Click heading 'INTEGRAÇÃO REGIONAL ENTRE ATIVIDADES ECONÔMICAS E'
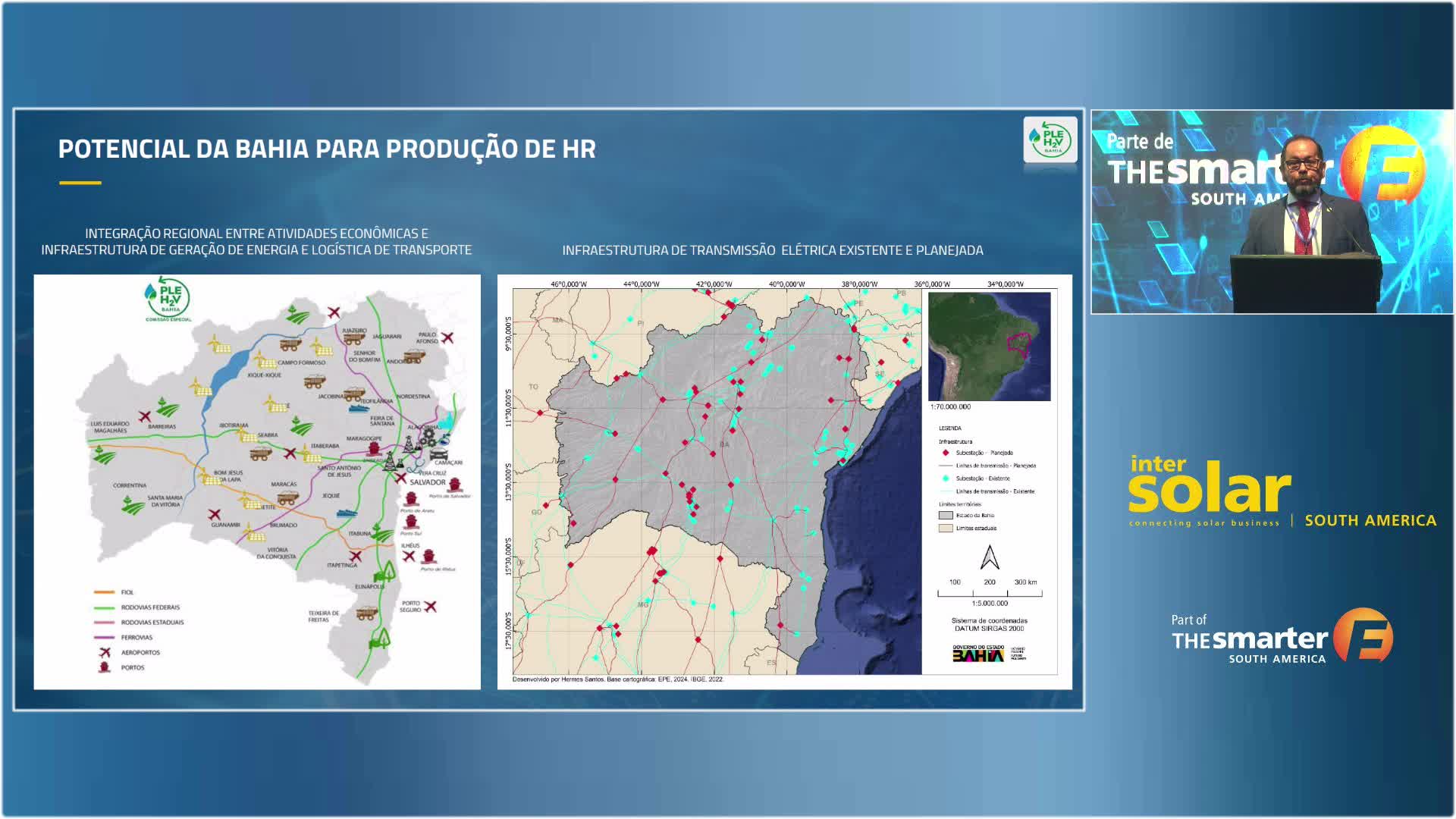 point(256,234)
